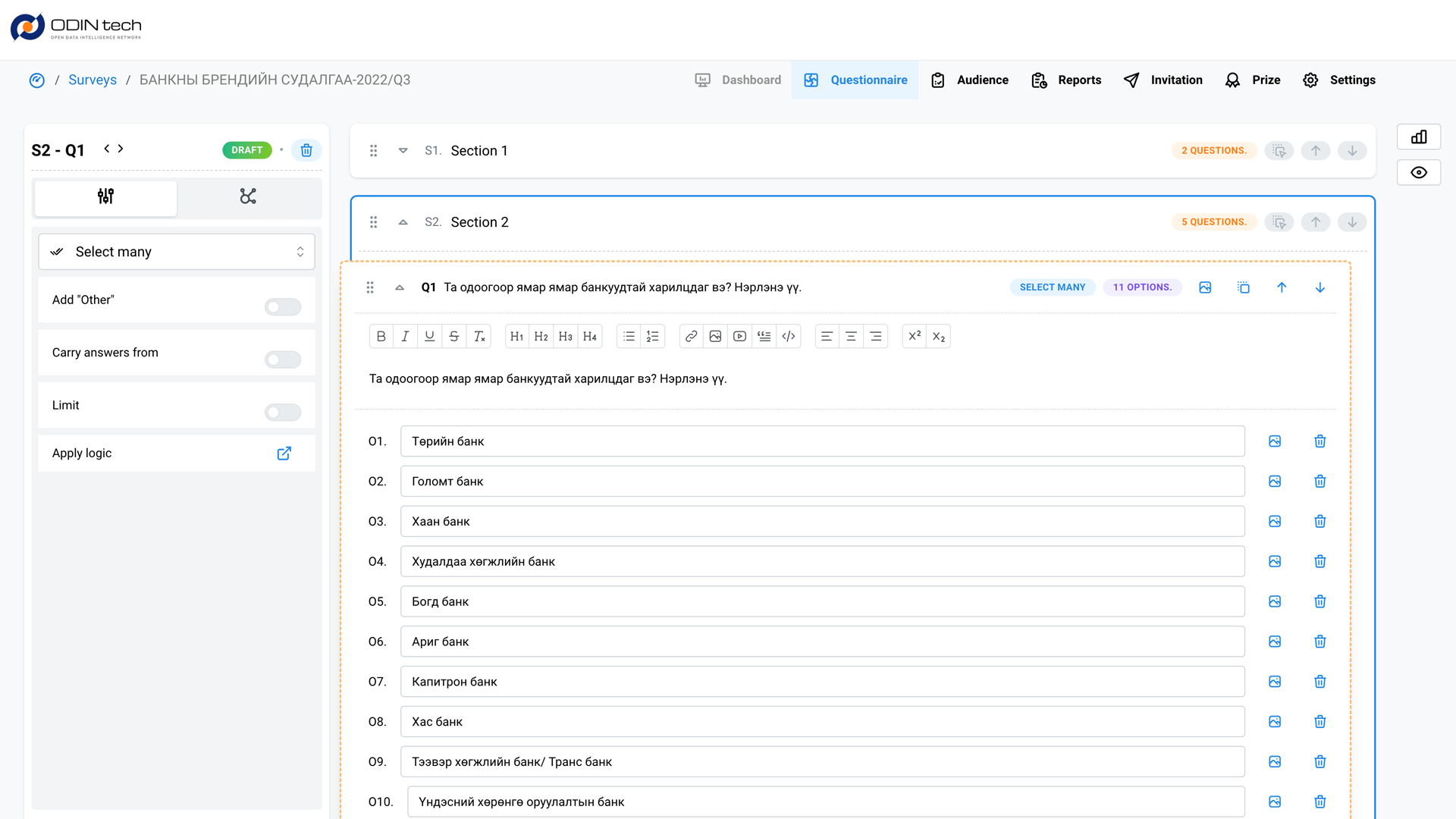Insert a link with the link icon
1456x819 pixels.
click(x=691, y=336)
